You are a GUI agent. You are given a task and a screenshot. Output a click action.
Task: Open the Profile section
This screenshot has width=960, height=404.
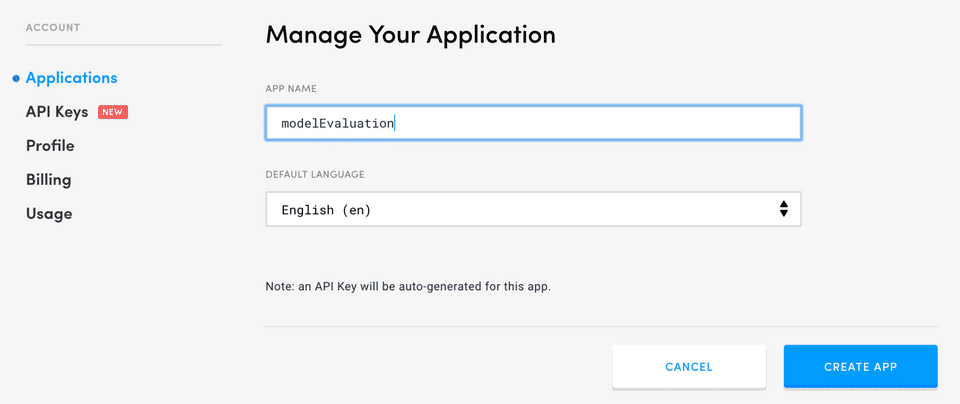[x=50, y=146]
